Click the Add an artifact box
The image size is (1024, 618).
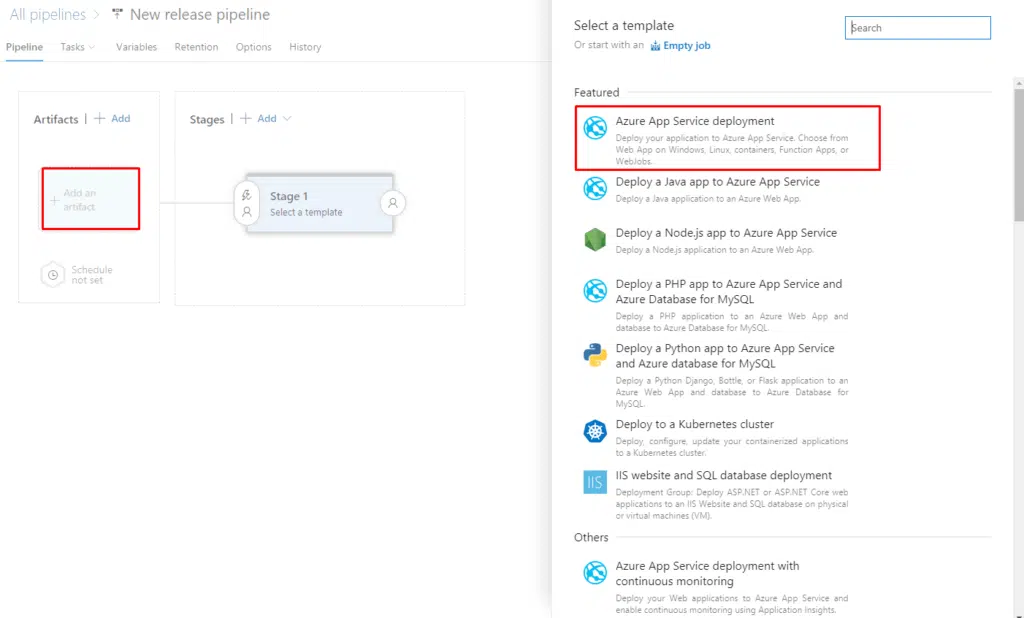click(91, 199)
